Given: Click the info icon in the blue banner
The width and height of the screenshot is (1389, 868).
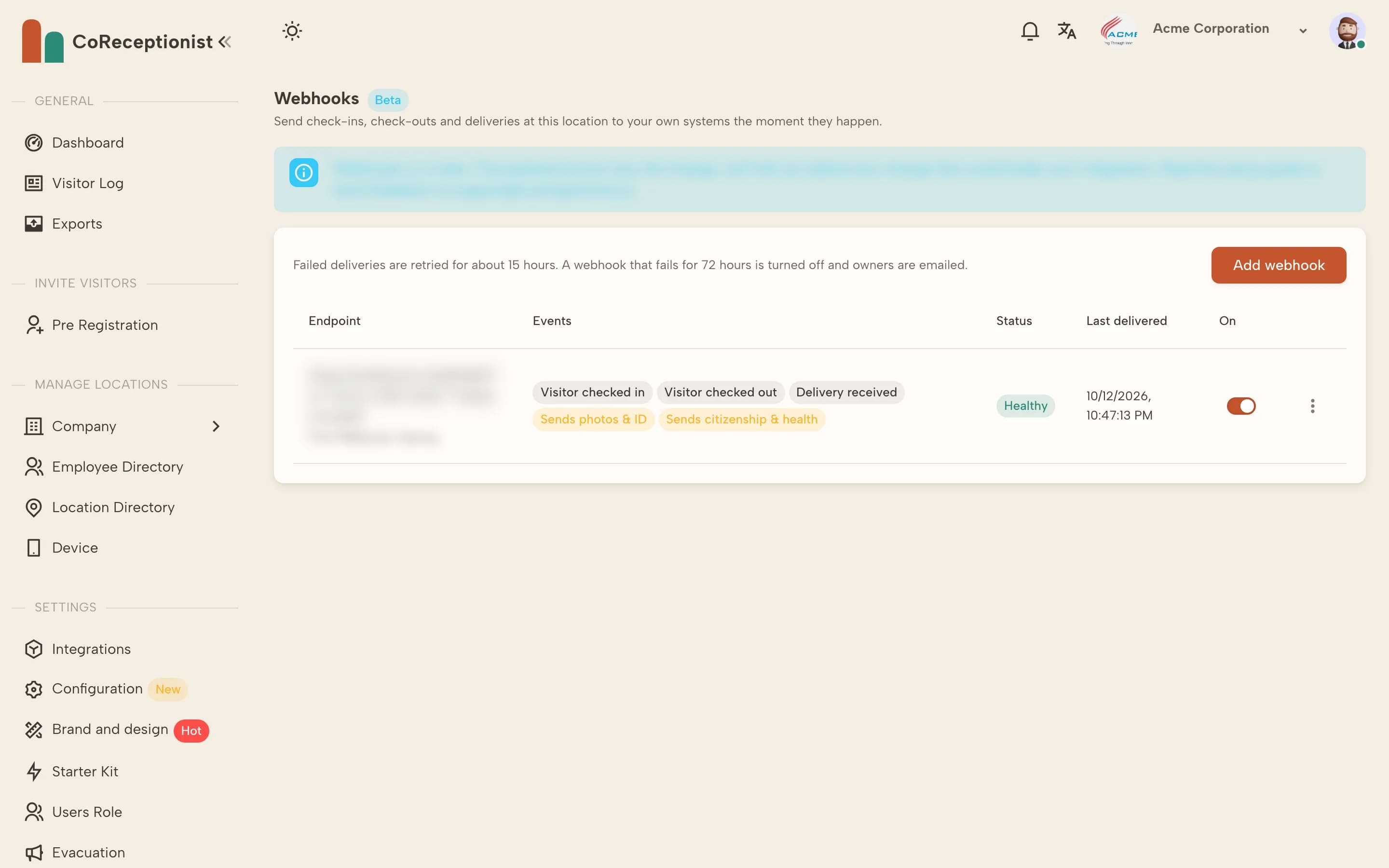Looking at the screenshot, I should 304,172.
